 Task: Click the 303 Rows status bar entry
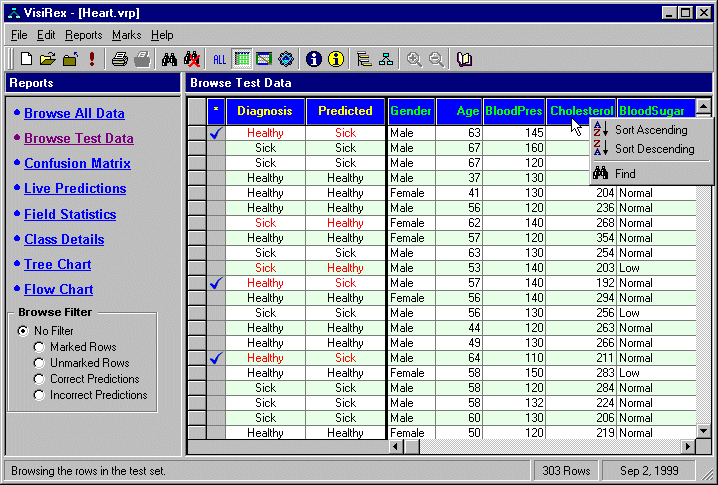[566, 471]
